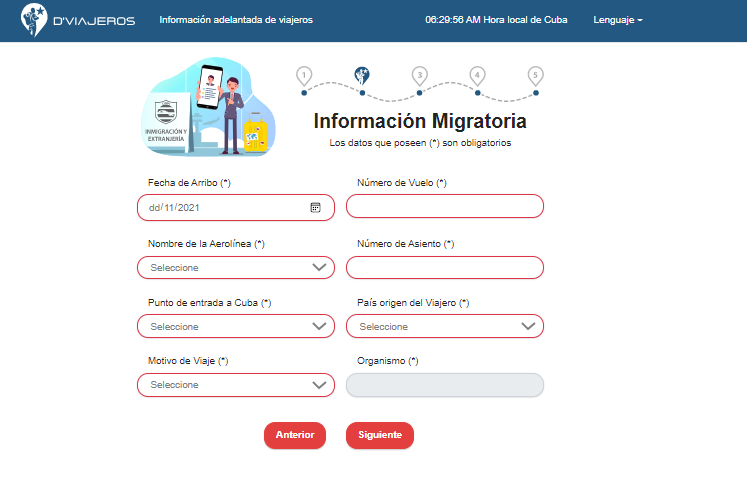The height and width of the screenshot is (477, 747).
Task: Click the Número de Asiento input field
Action: (x=445, y=268)
